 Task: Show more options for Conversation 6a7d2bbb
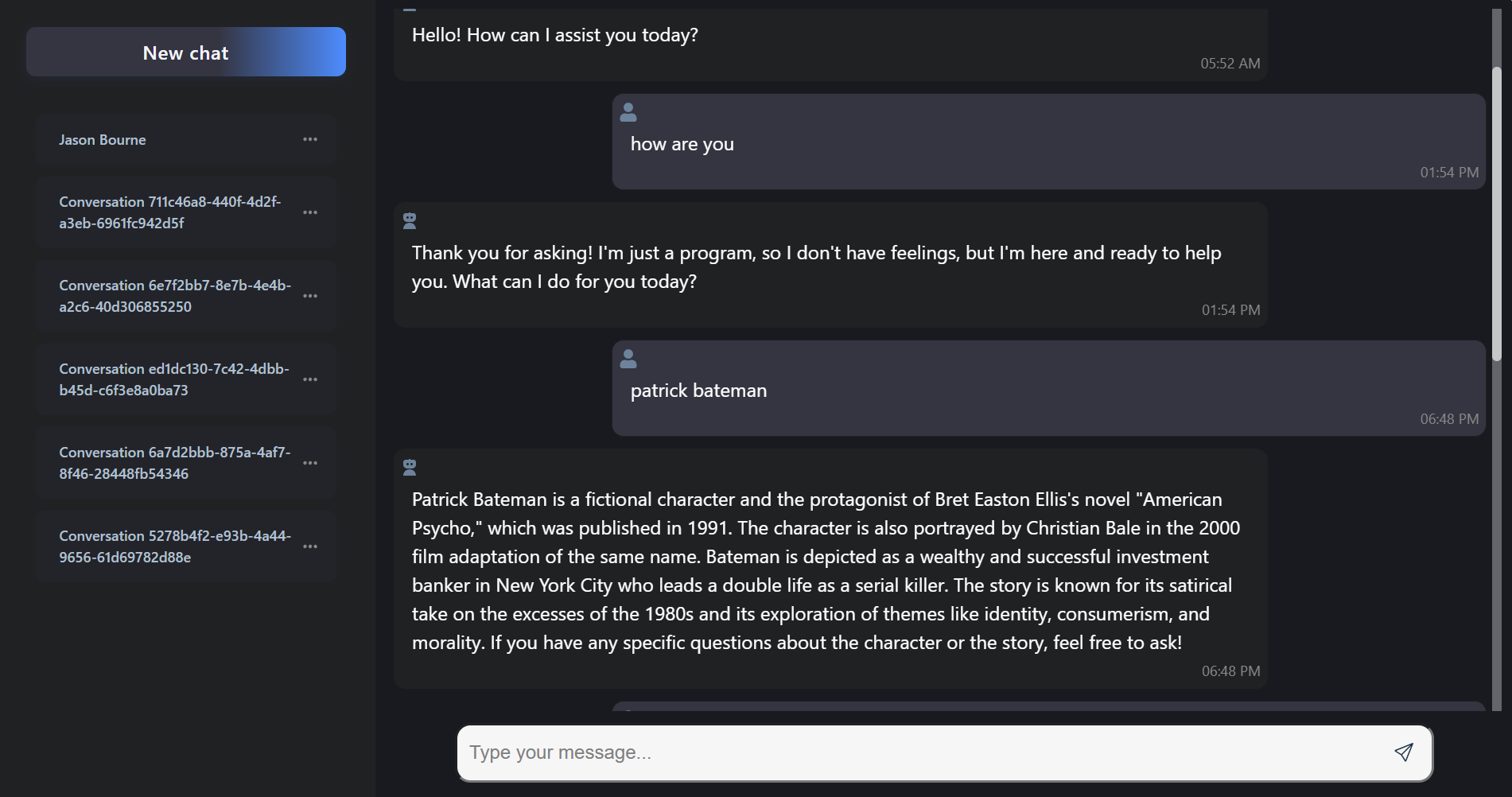pos(310,463)
